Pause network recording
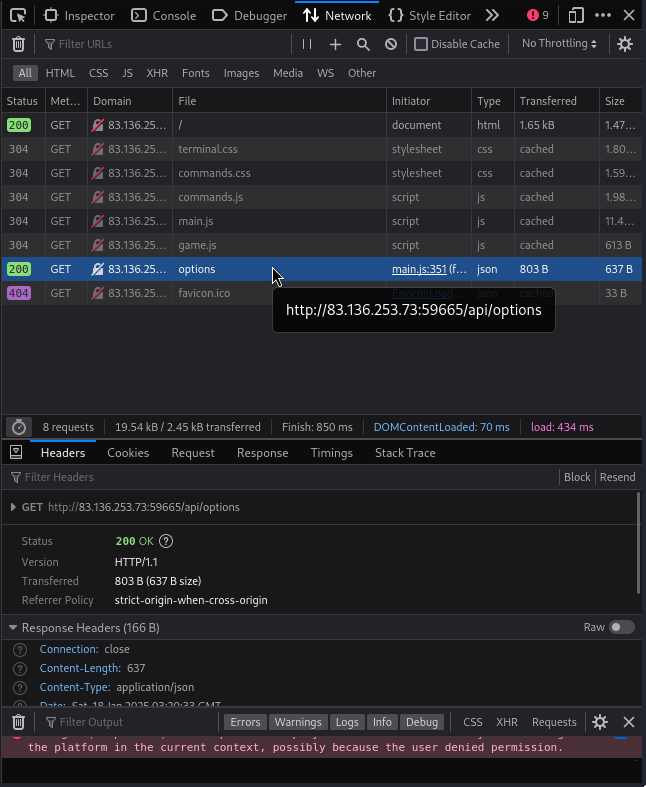This screenshot has width=646, height=787. tap(307, 44)
